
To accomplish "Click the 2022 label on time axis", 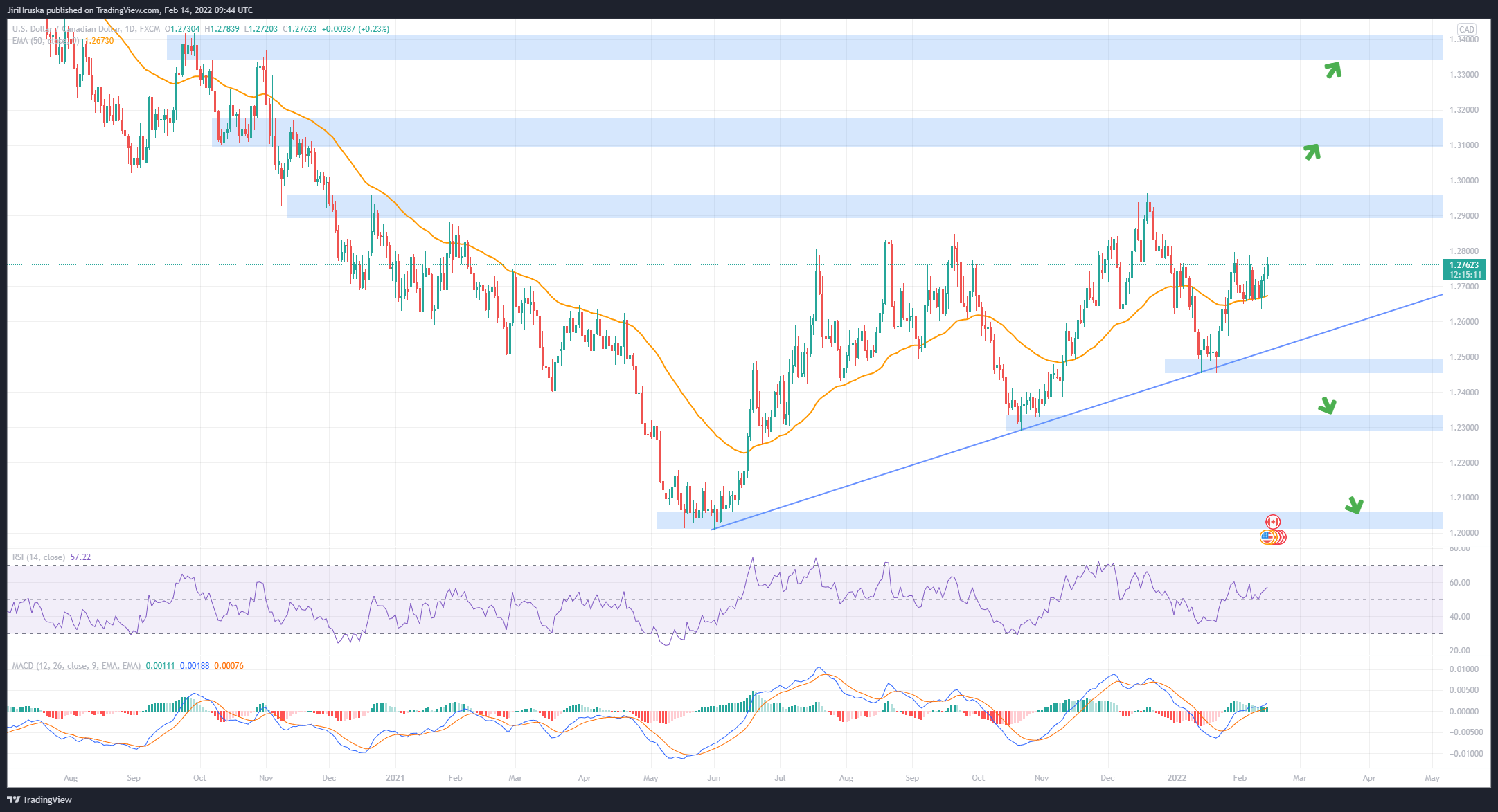I will click(1177, 778).
